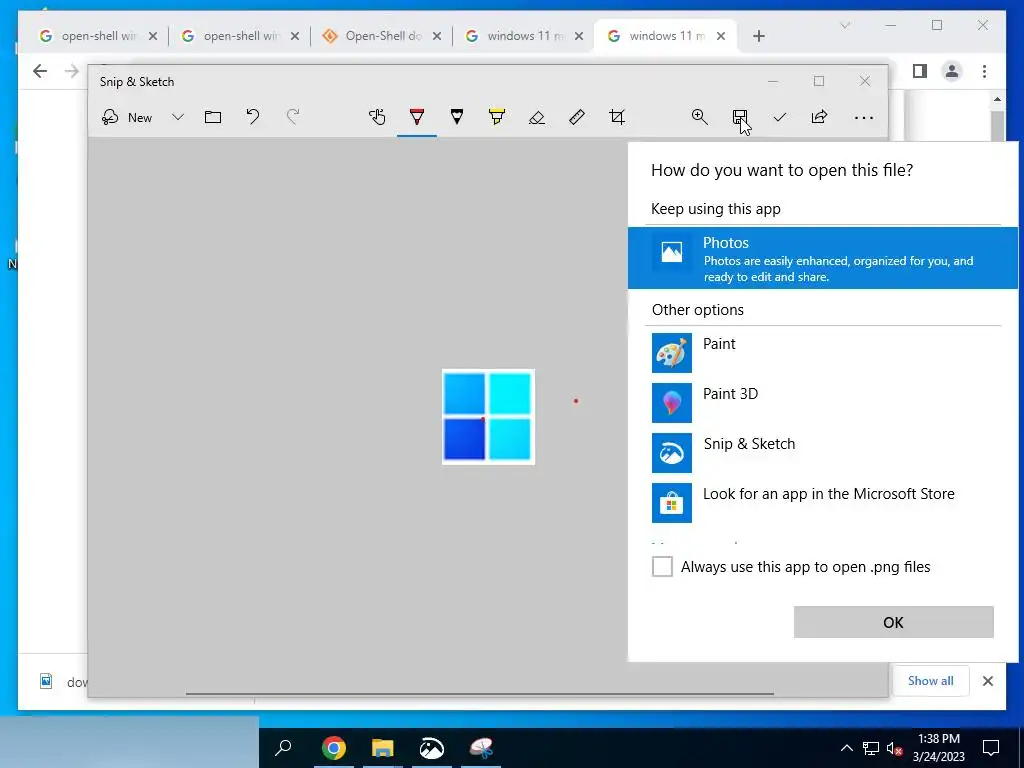This screenshot has height=768, width=1024.
Task: Click Chrome back arrow
Action: (x=40, y=71)
